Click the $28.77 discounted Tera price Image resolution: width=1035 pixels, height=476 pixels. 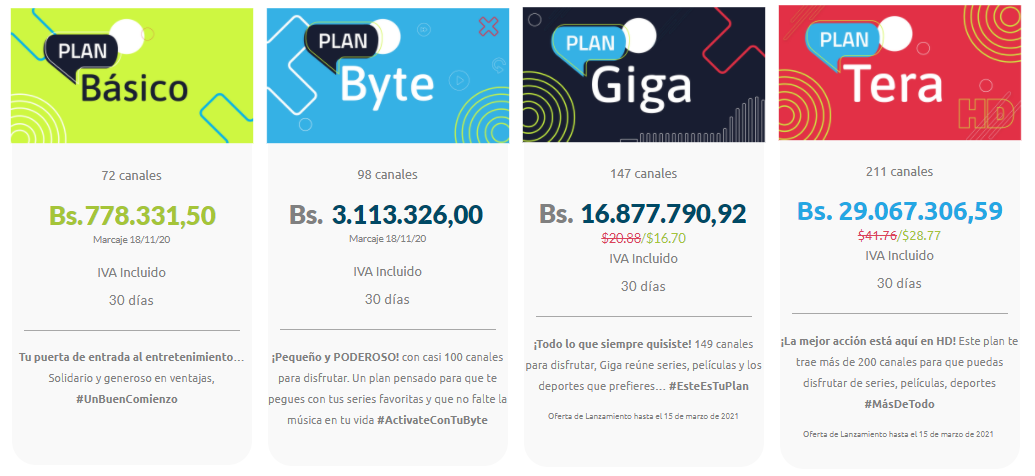tap(920, 236)
